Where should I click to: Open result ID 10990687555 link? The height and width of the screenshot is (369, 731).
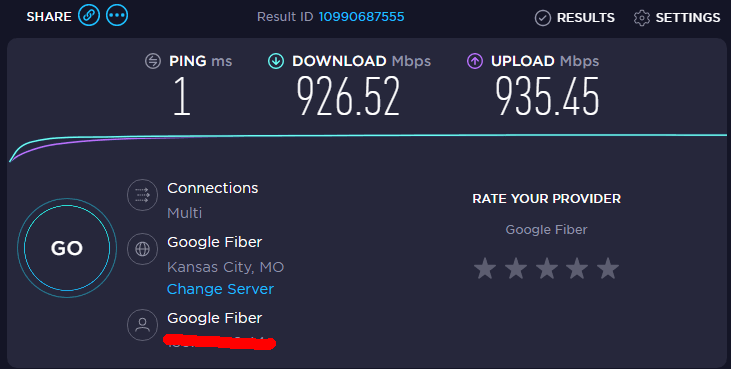(361, 17)
